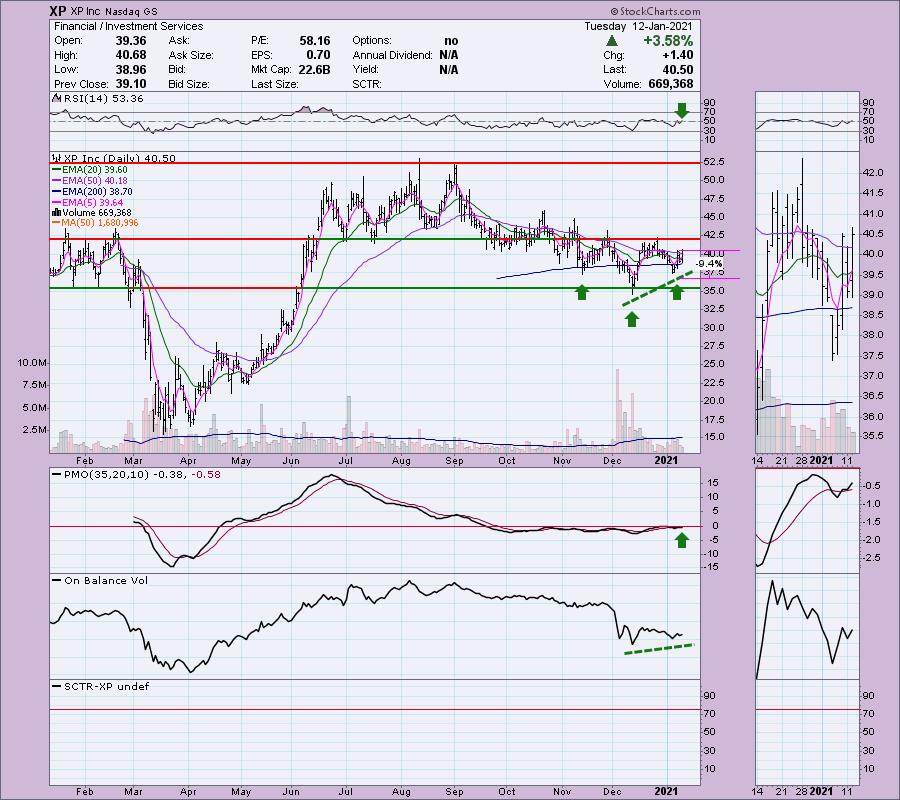Click the volume bars icon in the legend
900x800 pixels.
click(x=56, y=213)
